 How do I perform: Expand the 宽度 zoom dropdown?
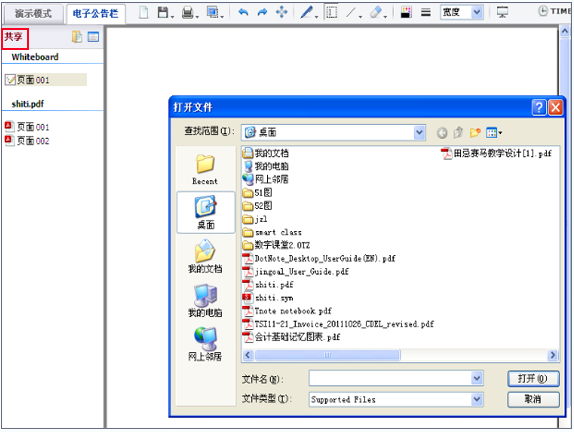[x=476, y=13]
